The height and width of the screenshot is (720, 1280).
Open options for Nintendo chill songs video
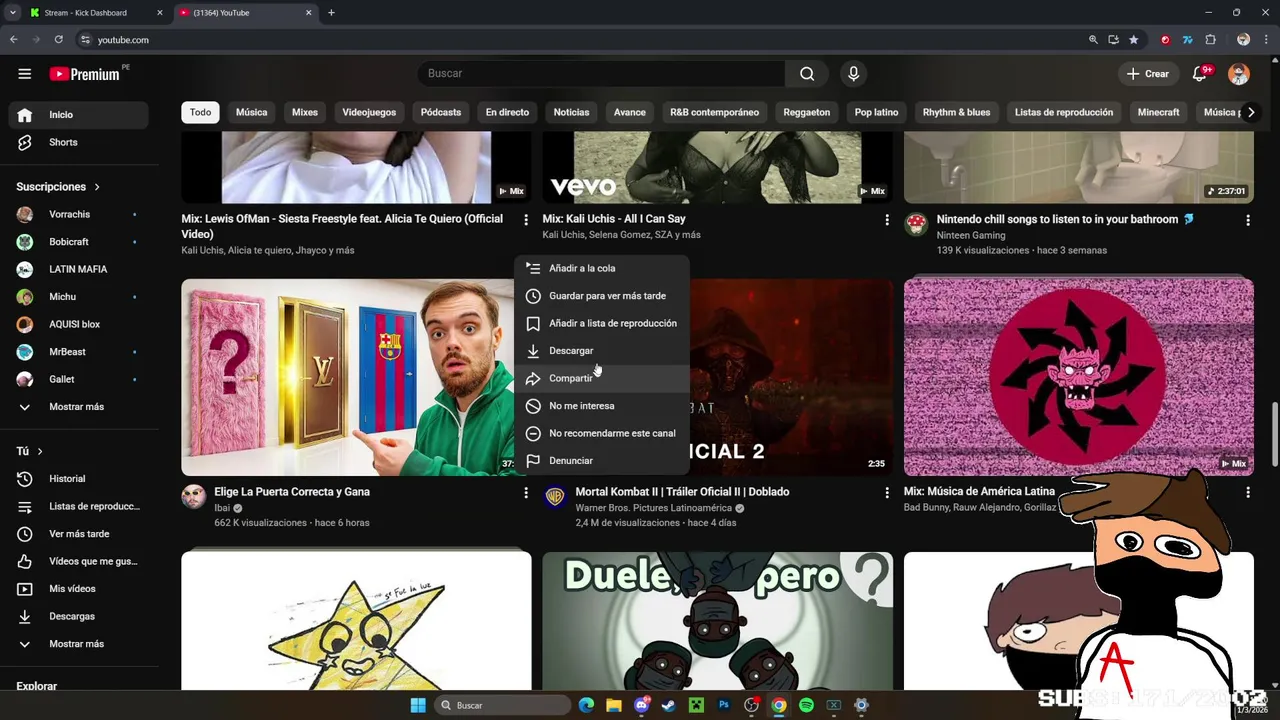tap(1247, 220)
